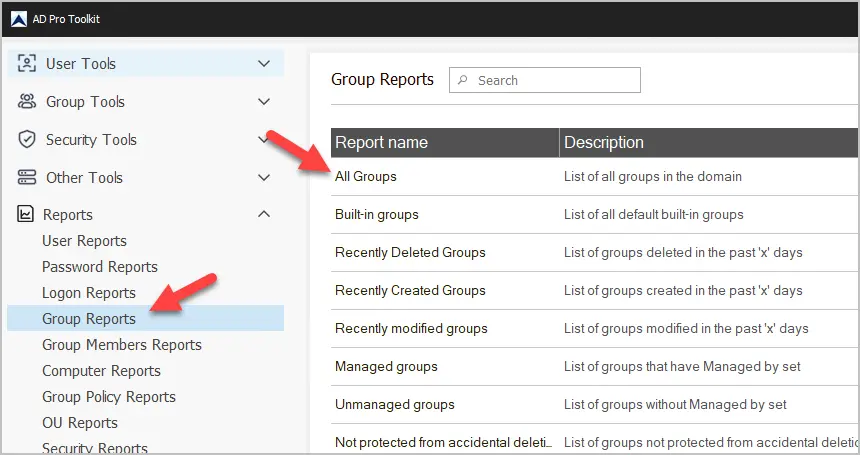Expand the Other Tools chevron

click(x=264, y=178)
